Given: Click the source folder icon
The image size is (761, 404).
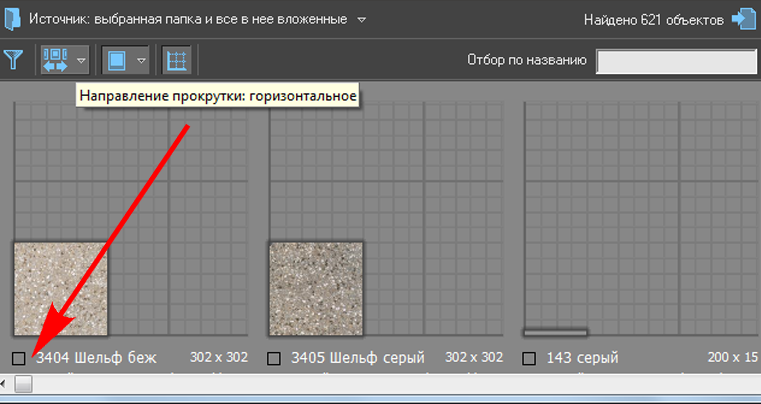Looking at the screenshot, I should (12, 19).
